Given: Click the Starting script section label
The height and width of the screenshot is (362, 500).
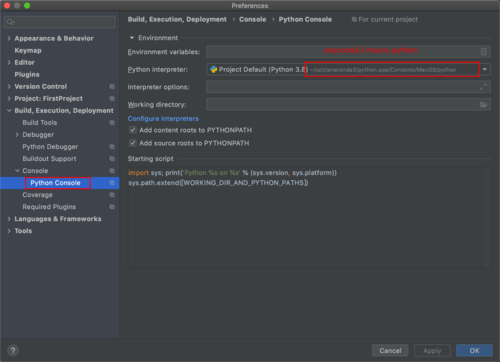Looking at the screenshot, I should (x=150, y=159).
